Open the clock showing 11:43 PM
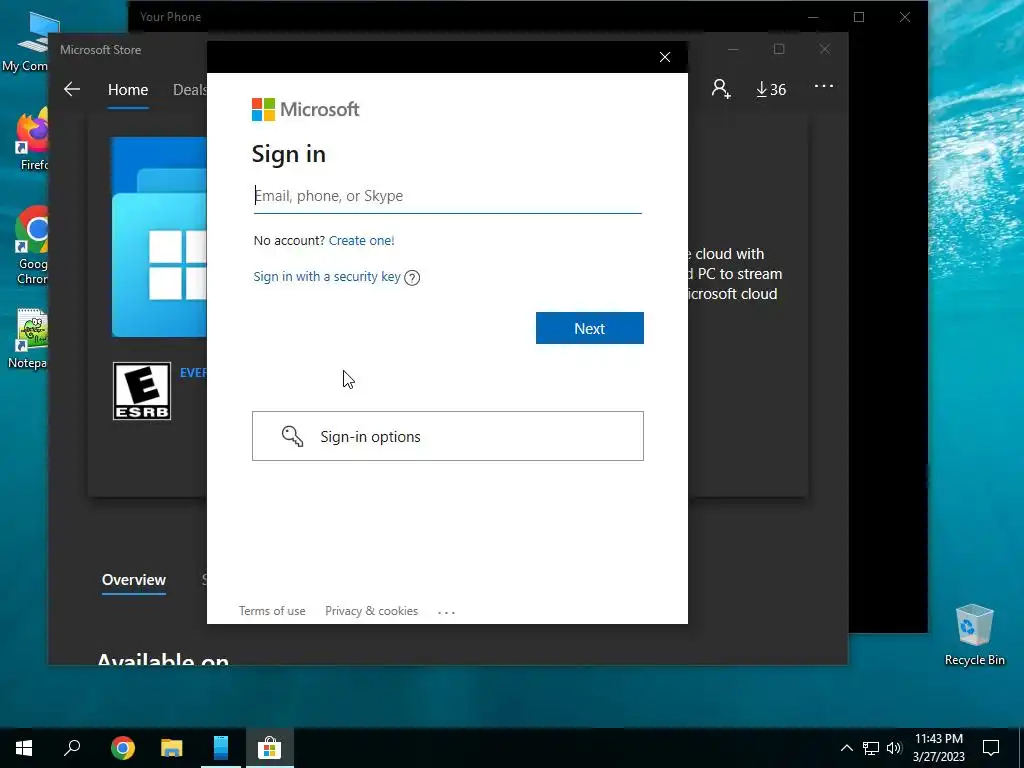Image resolution: width=1024 pixels, height=768 pixels. point(938,748)
